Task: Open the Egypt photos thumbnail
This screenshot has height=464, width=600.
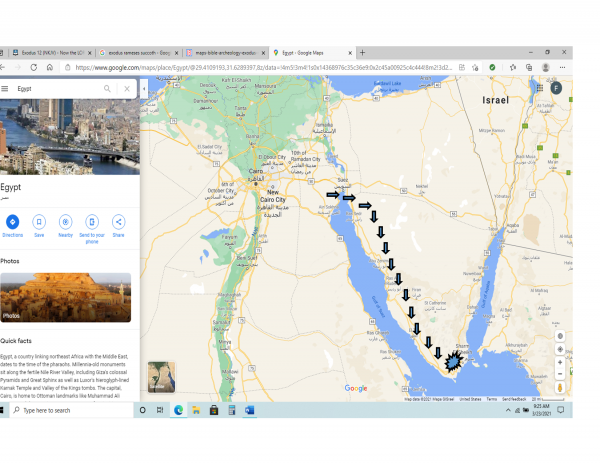Action: pyautogui.click(x=65, y=297)
